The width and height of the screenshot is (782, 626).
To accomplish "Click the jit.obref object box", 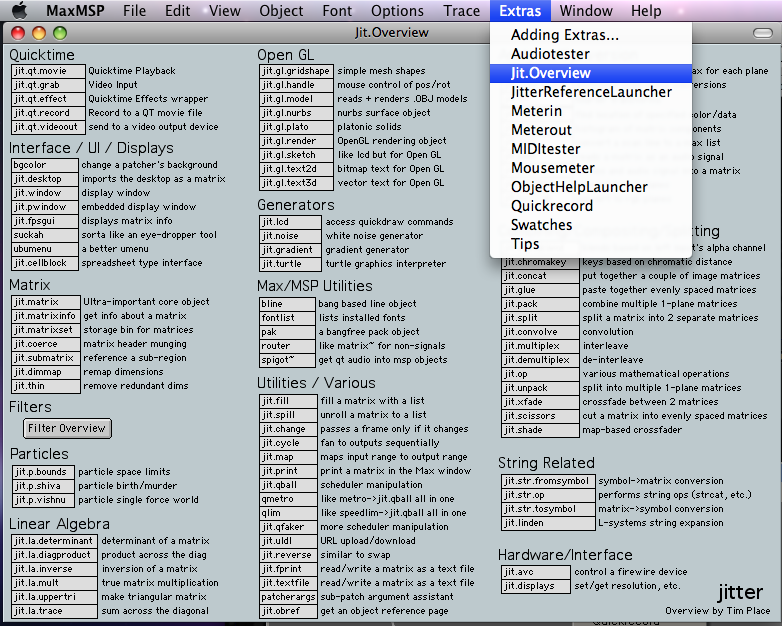I will (x=288, y=611).
